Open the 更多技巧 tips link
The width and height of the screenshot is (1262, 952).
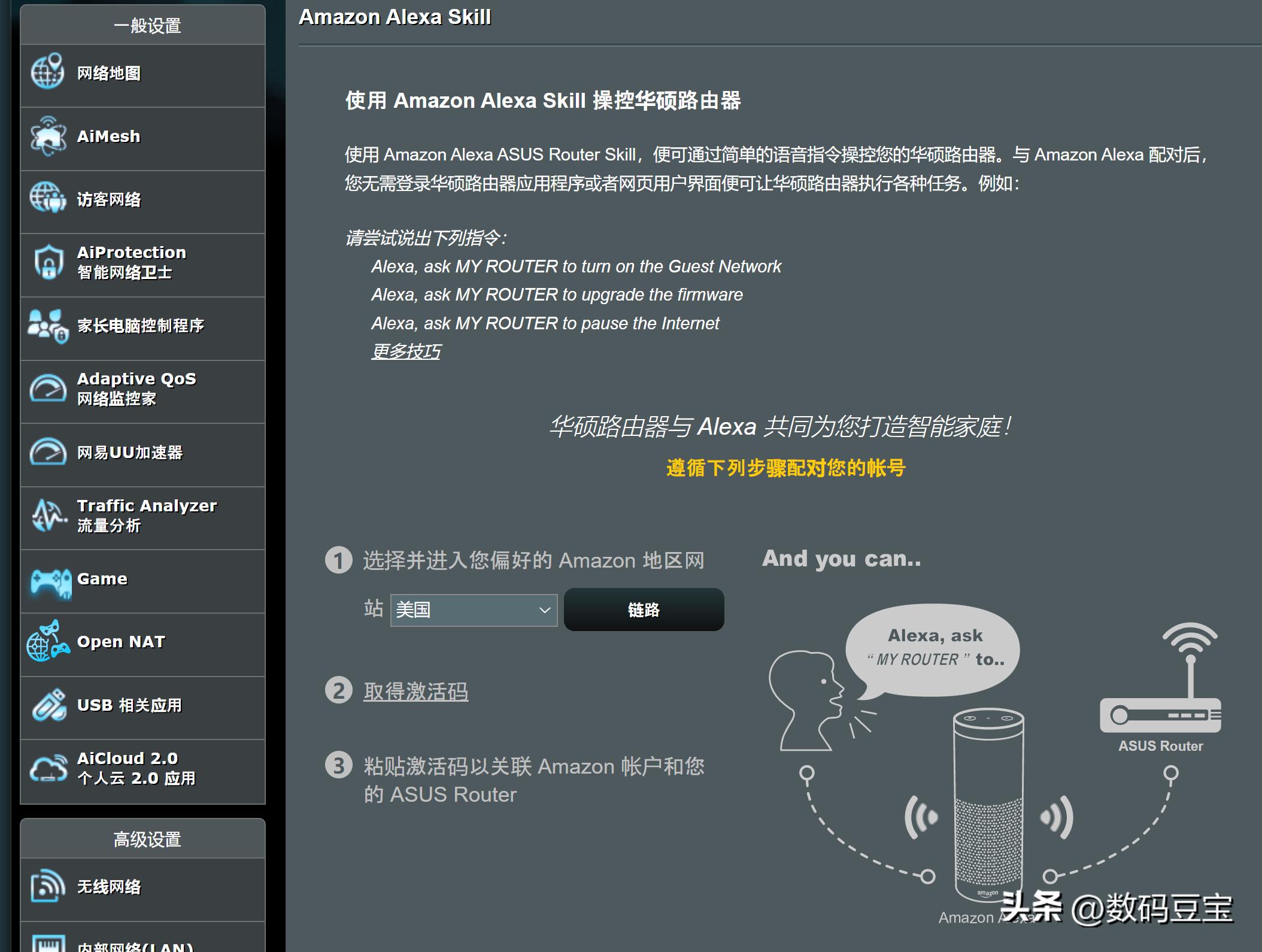point(406,352)
